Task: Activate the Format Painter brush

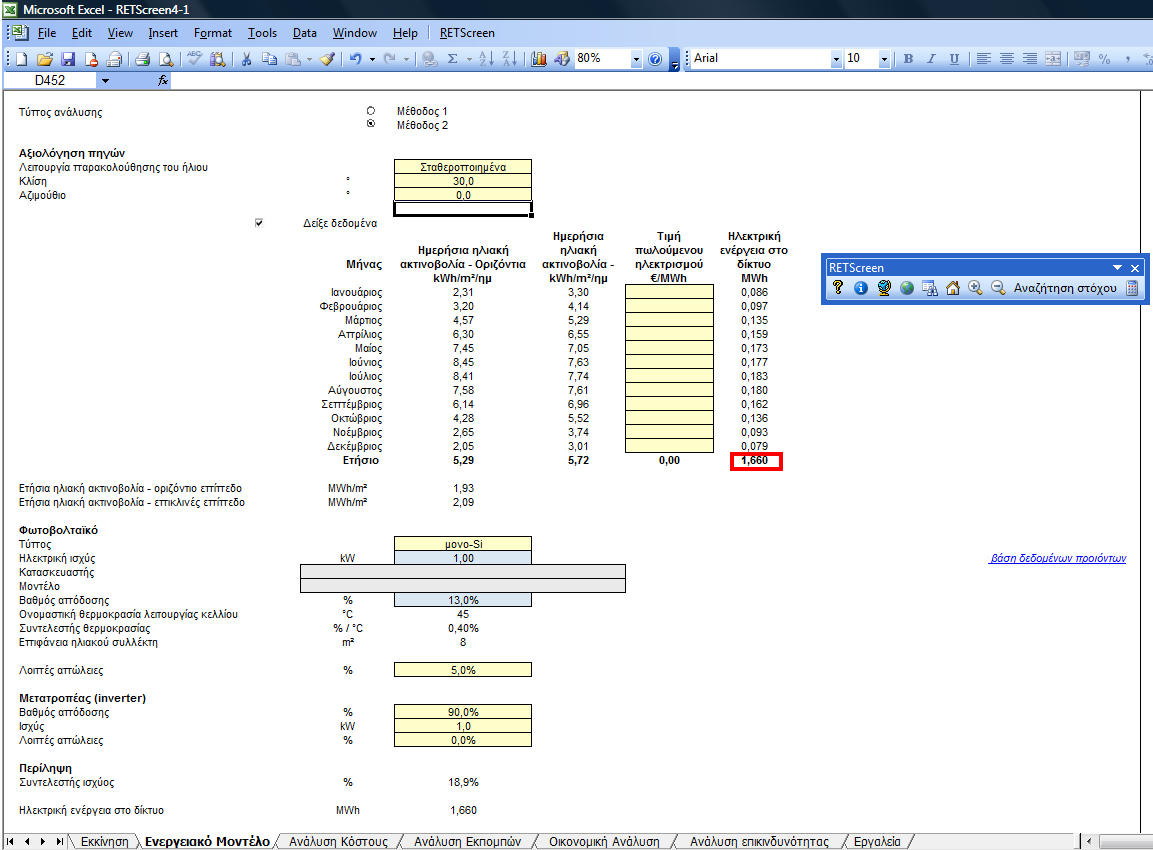Action: pos(328,59)
